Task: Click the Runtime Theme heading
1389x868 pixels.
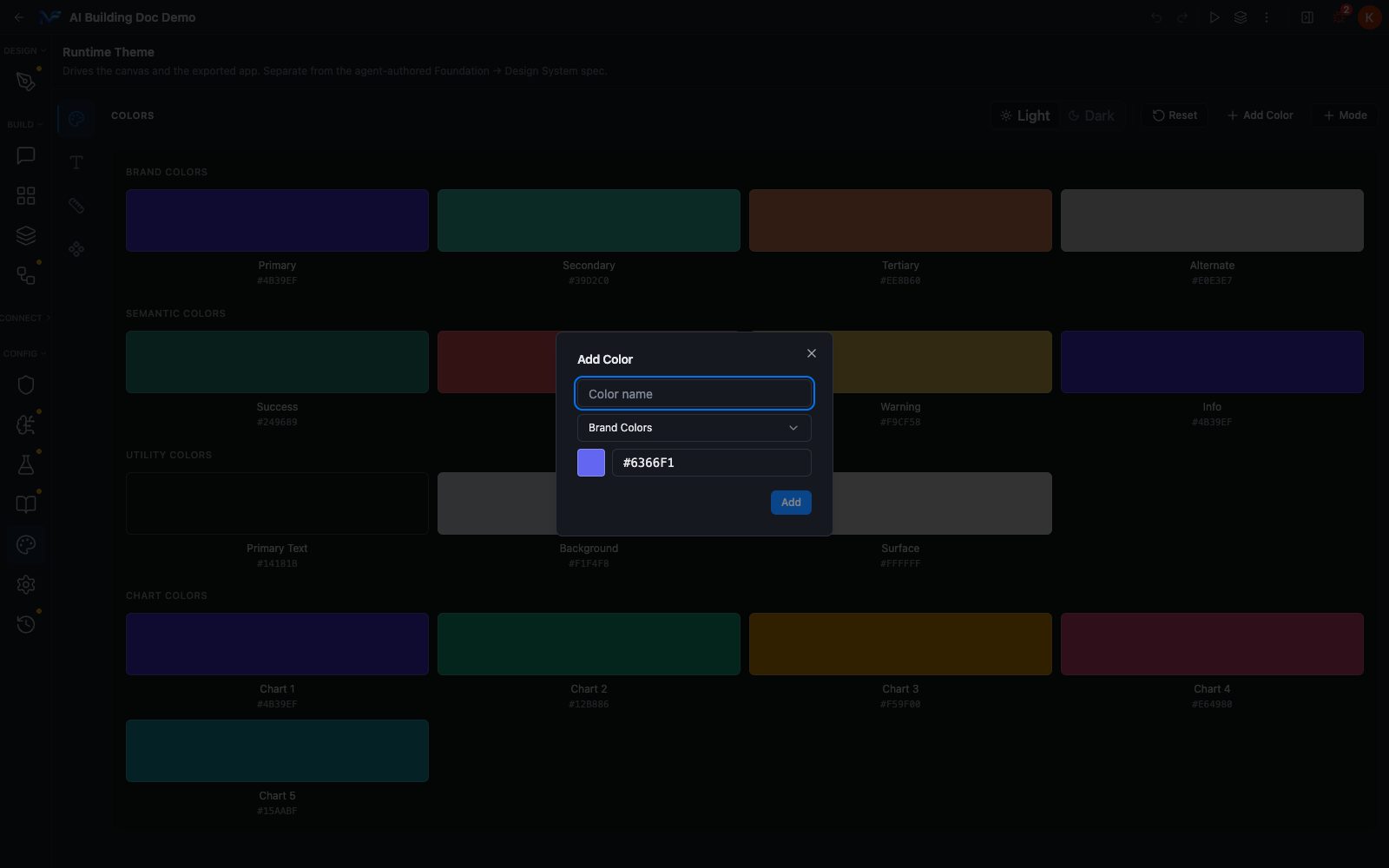Action: pyautogui.click(x=109, y=52)
